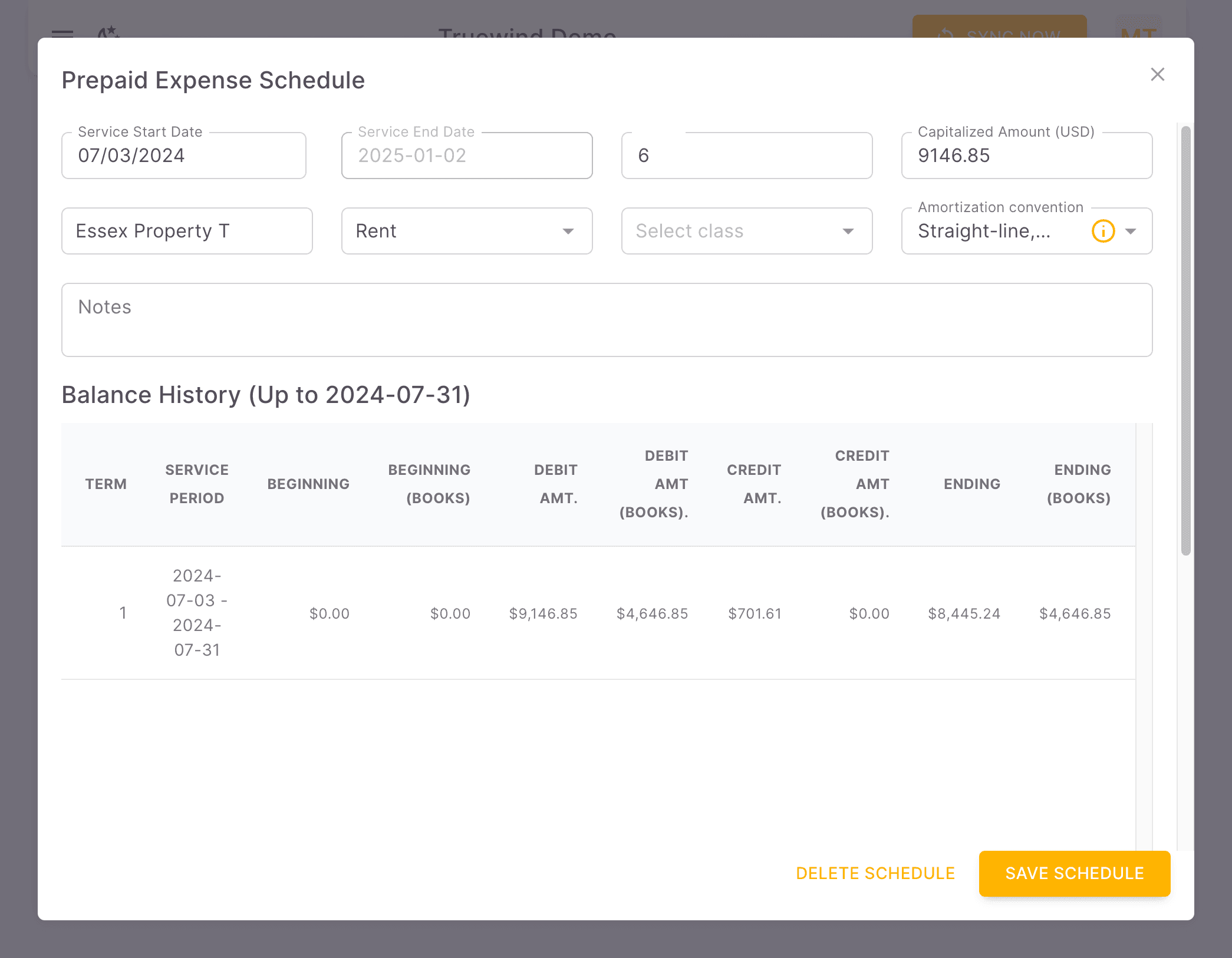Click the $9,146.85 debit amount cell
1232x958 pixels.
pos(543,613)
